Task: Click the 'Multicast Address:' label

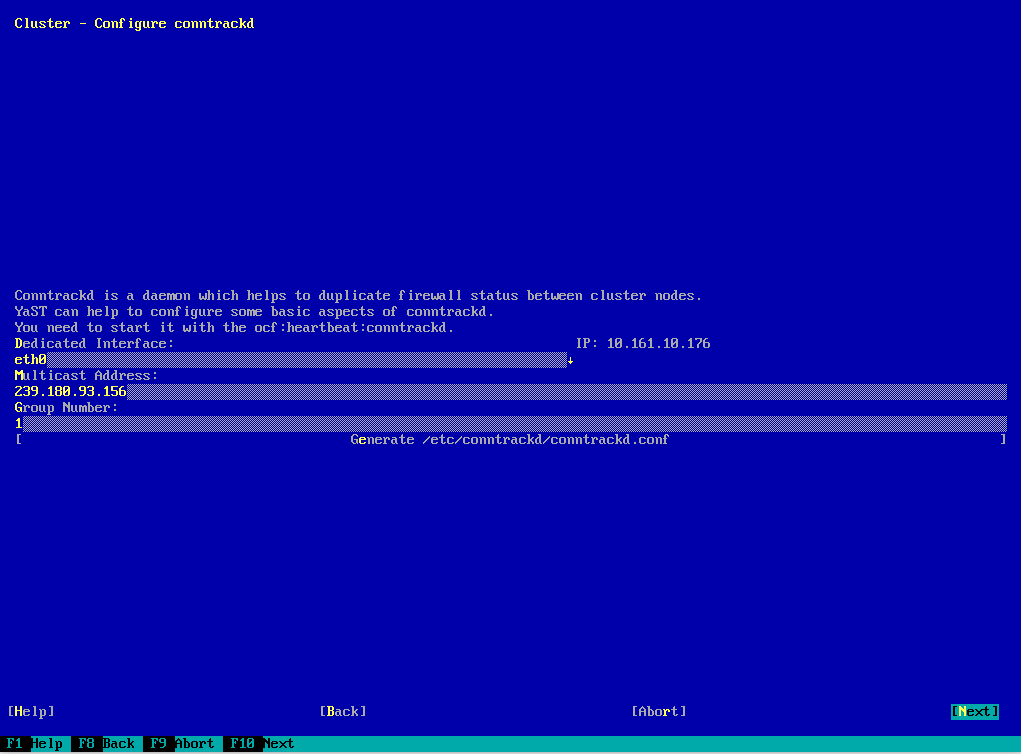Action: [x=86, y=376]
